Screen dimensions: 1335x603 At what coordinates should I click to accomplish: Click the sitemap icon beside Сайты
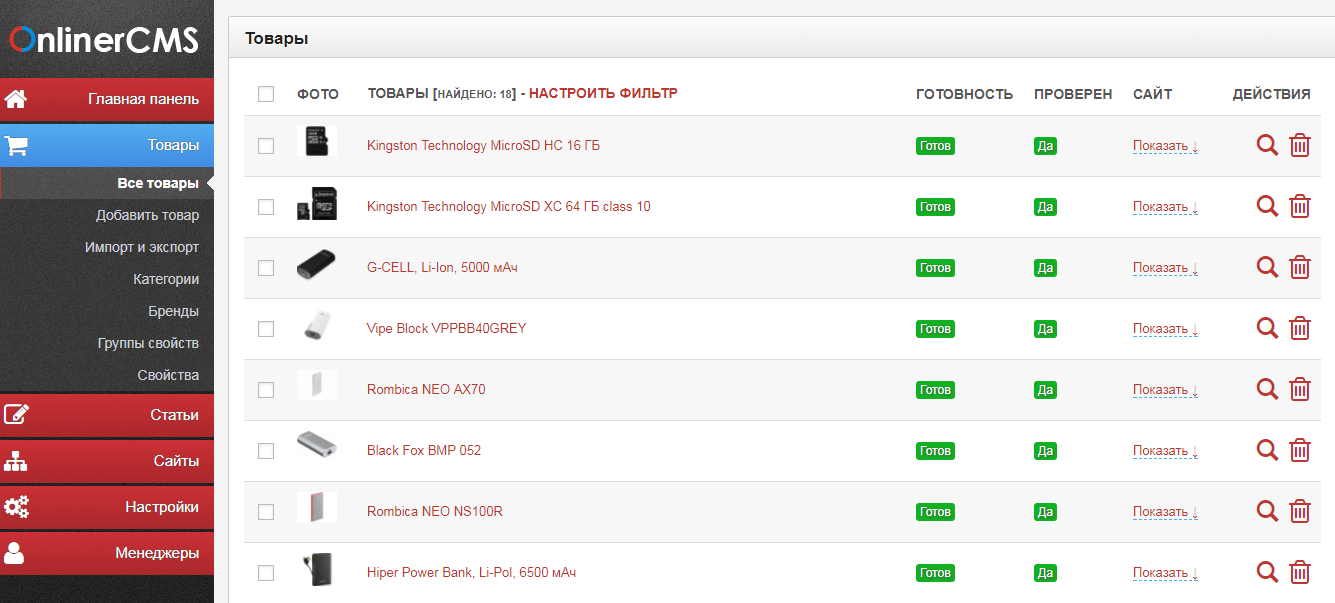[x=16, y=461]
